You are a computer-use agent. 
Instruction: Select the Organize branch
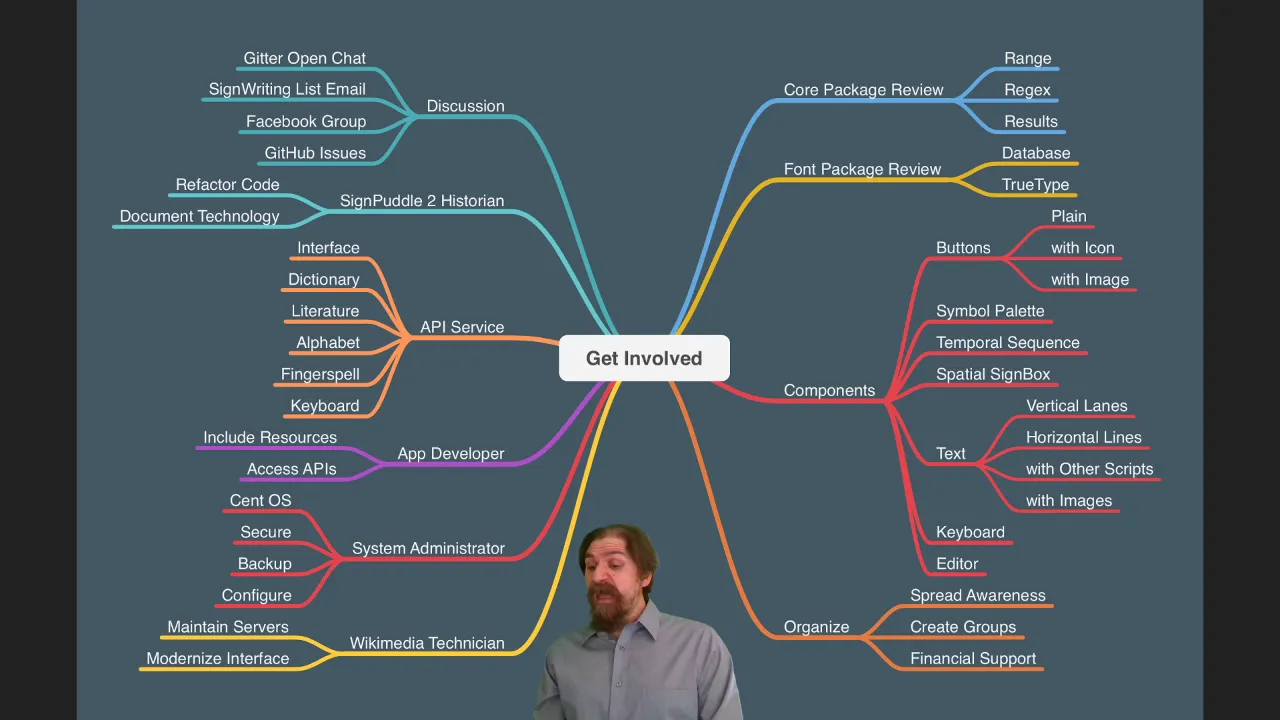(x=816, y=628)
